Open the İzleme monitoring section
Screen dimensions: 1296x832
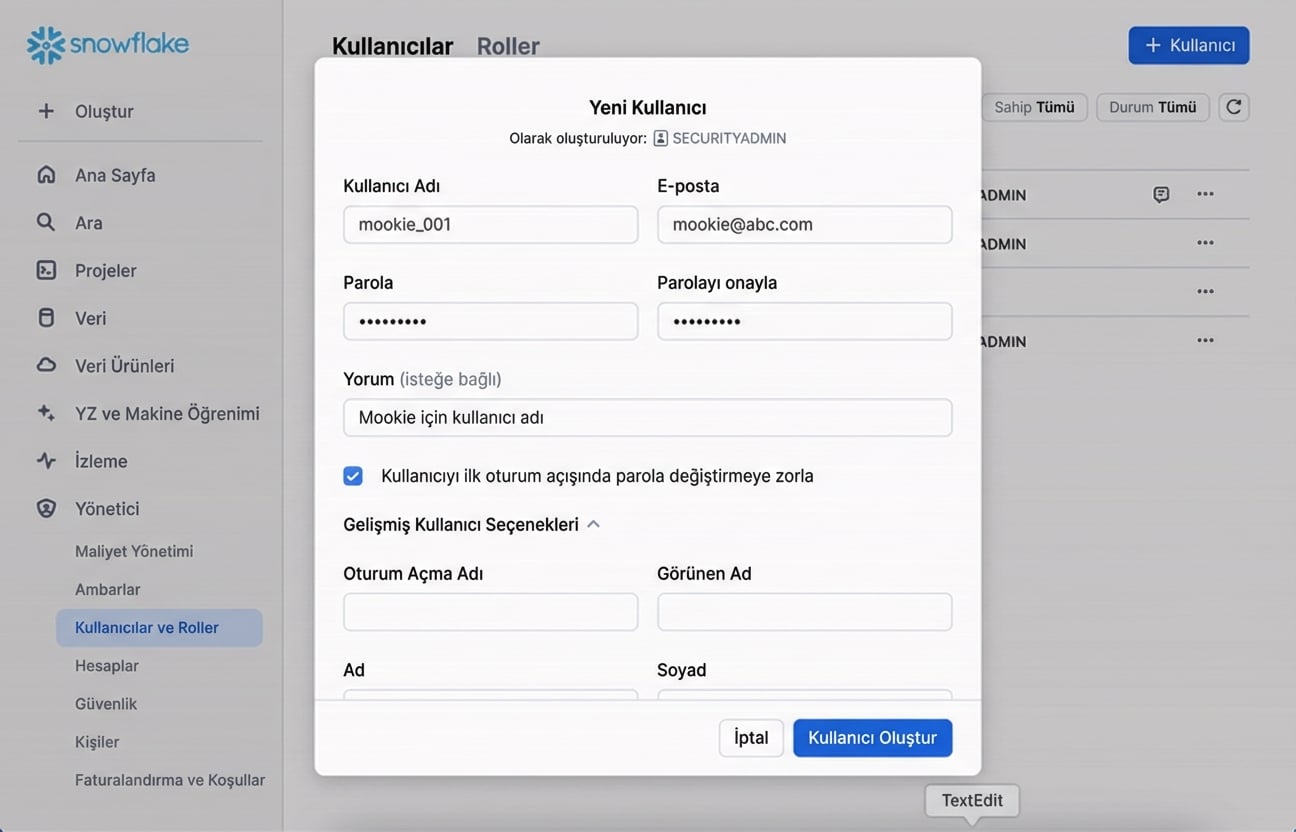click(103, 461)
